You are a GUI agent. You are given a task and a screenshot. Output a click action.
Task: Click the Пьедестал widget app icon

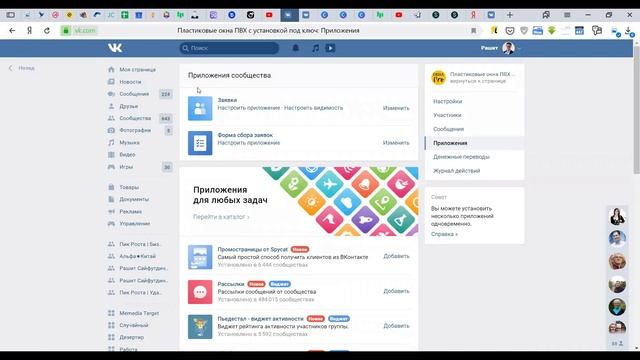(x=200, y=327)
